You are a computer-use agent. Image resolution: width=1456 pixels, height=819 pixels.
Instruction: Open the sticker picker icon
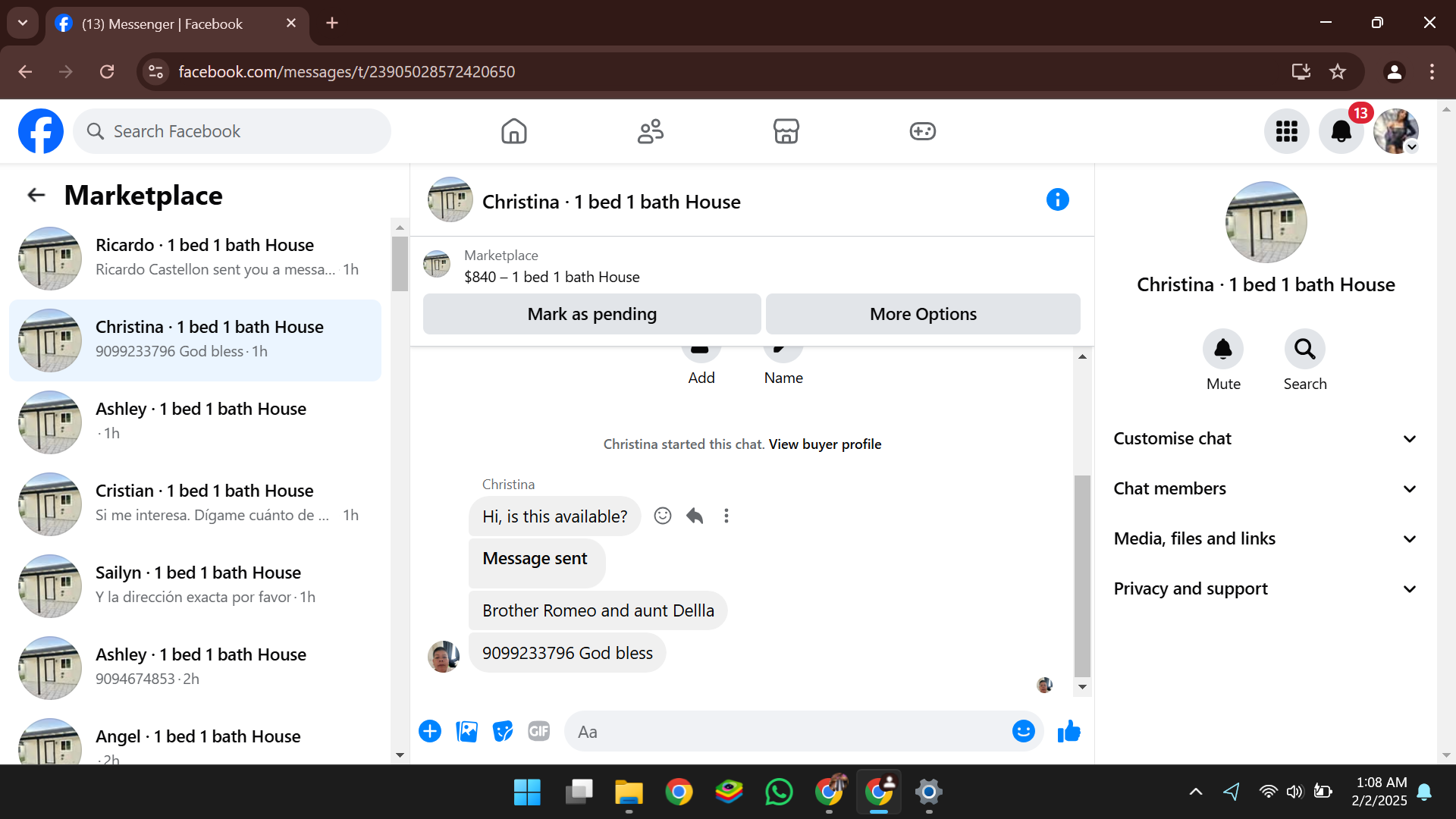click(503, 731)
